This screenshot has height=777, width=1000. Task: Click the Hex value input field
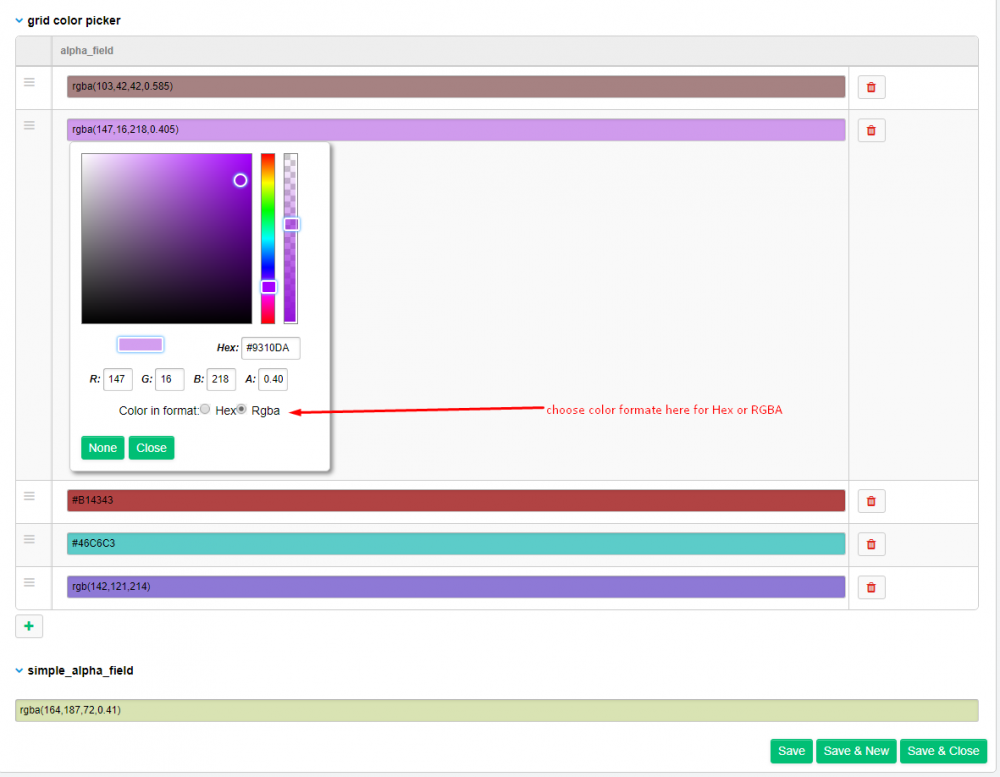pyautogui.click(x=270, y=348)
